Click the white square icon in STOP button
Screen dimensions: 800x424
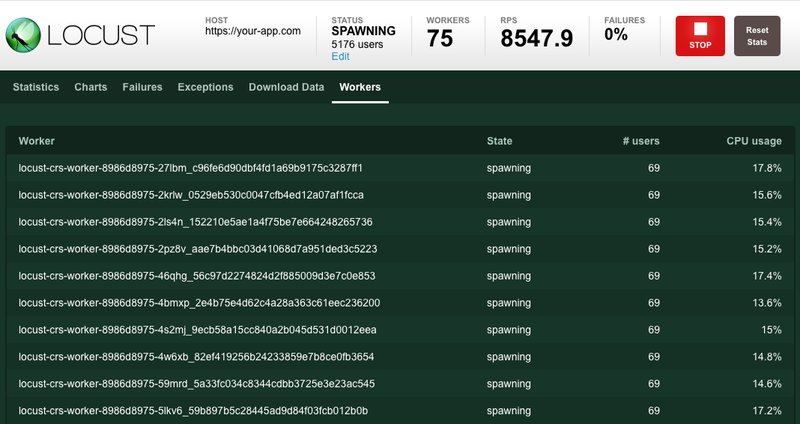(x=700, y=29)
